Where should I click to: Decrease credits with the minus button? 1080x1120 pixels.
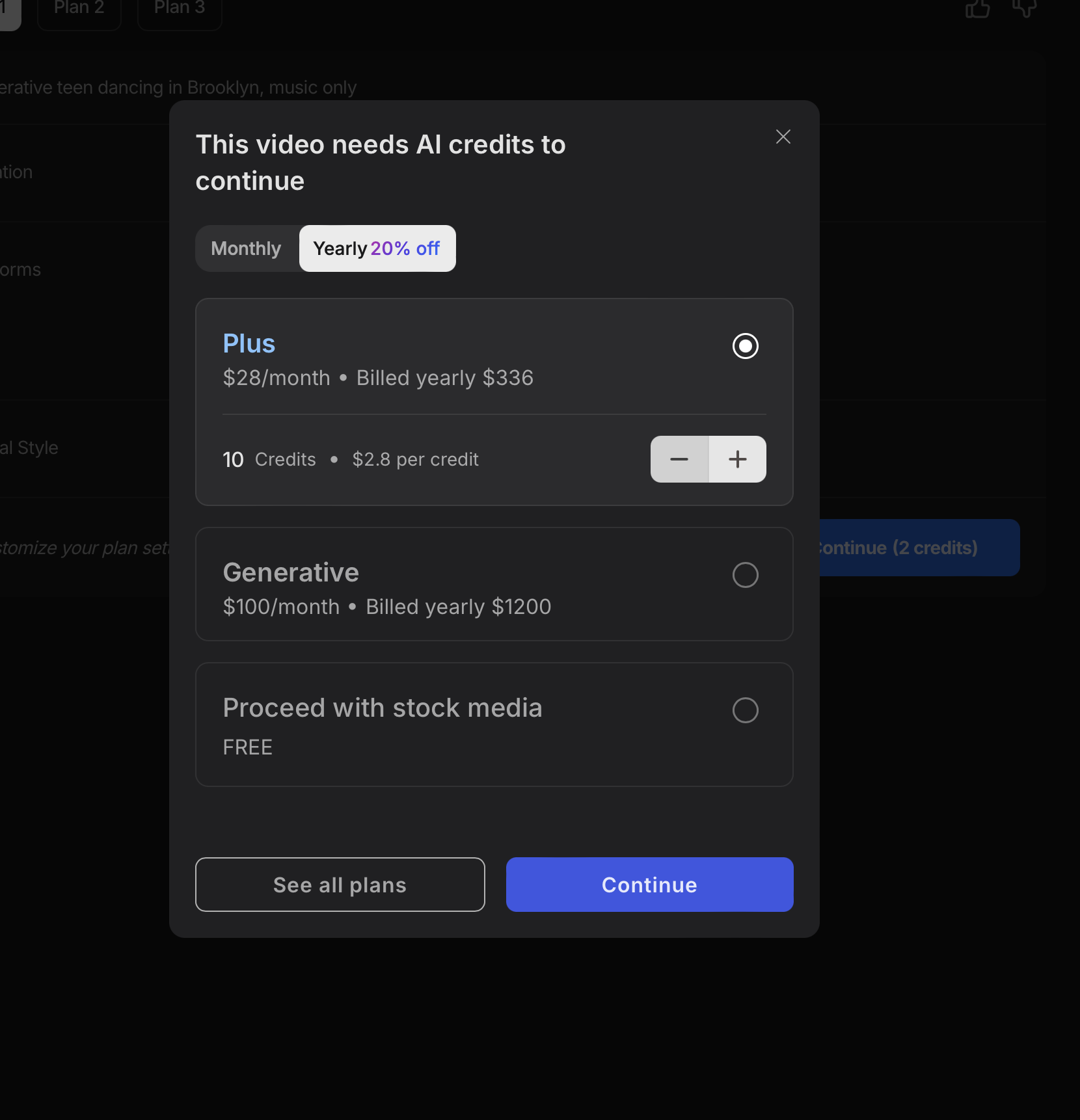[679, 459]
